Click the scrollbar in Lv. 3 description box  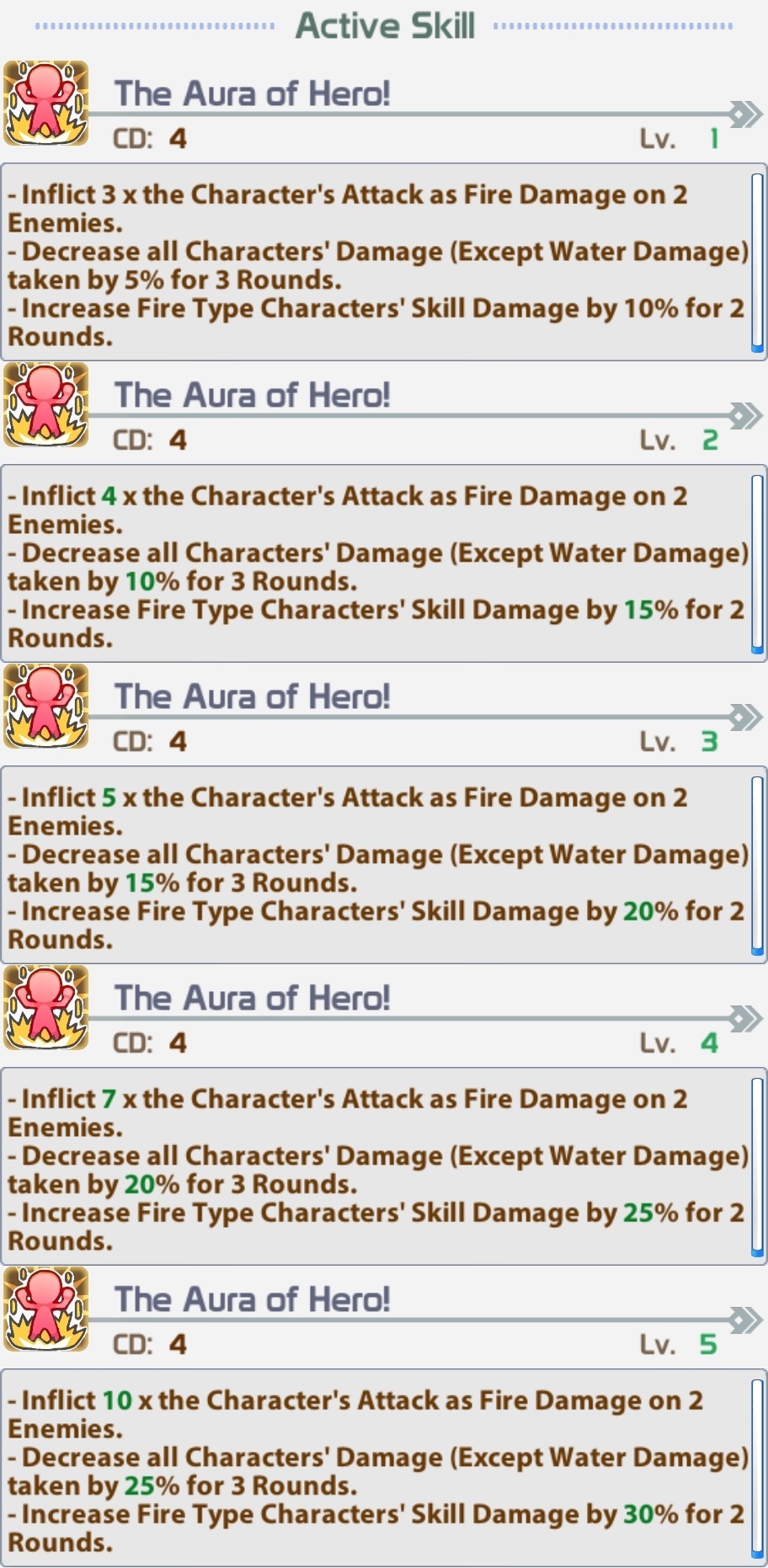[x=757, y=866]
